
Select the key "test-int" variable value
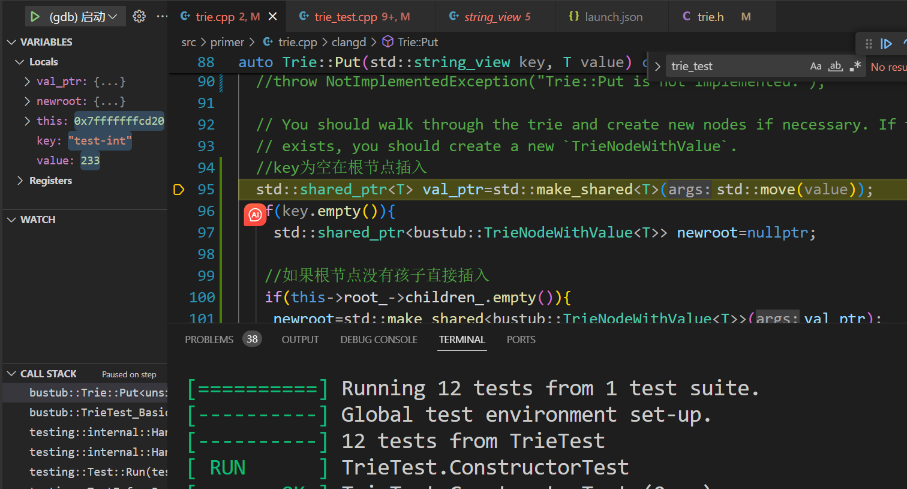click(x=100, y=141)
